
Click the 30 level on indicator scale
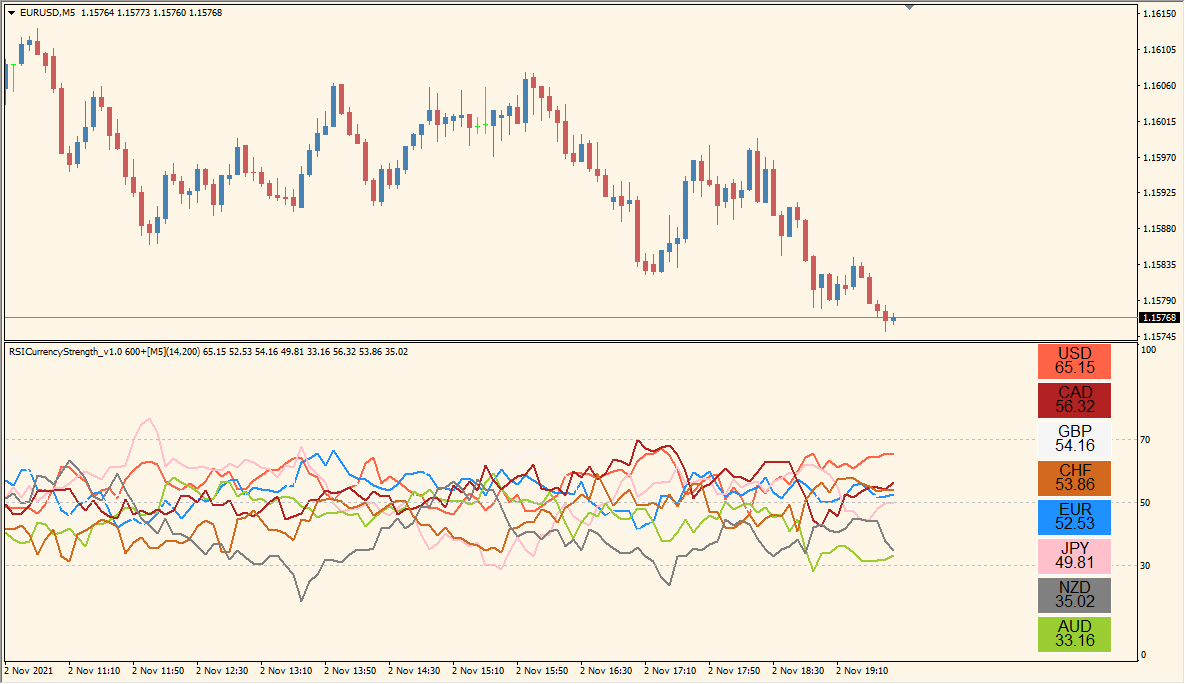1147,566
